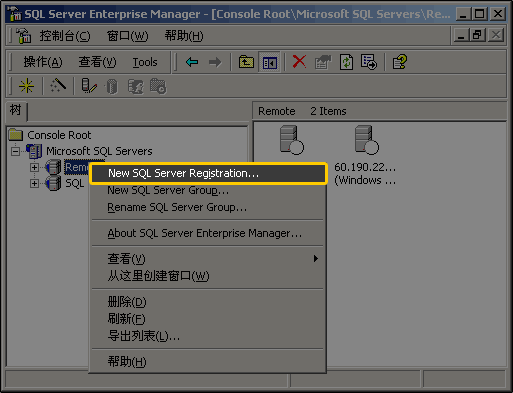
Task: Click the Refresh toolbar icon
Action: [346, 62]
